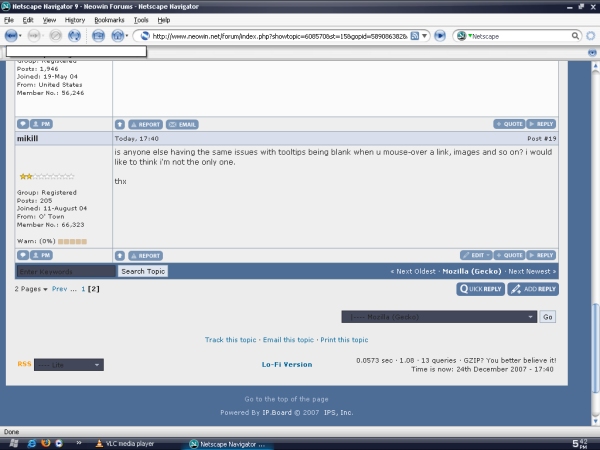
Task: Open the Windows Start button
Action: tap(13, 443)
